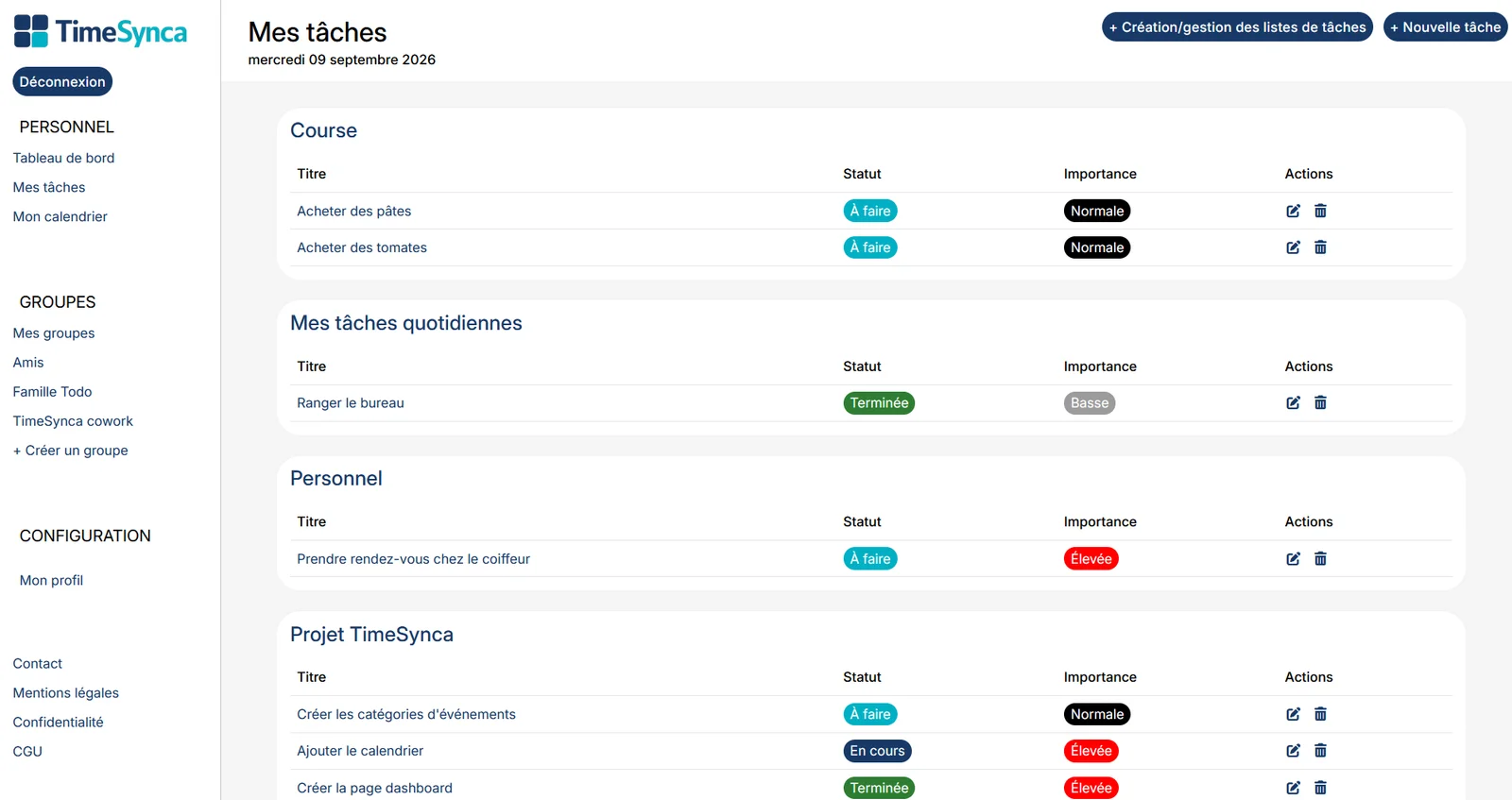The image size is (1512, 800).
Task: Click the TimeSynca logo
Action: point(100,31)
